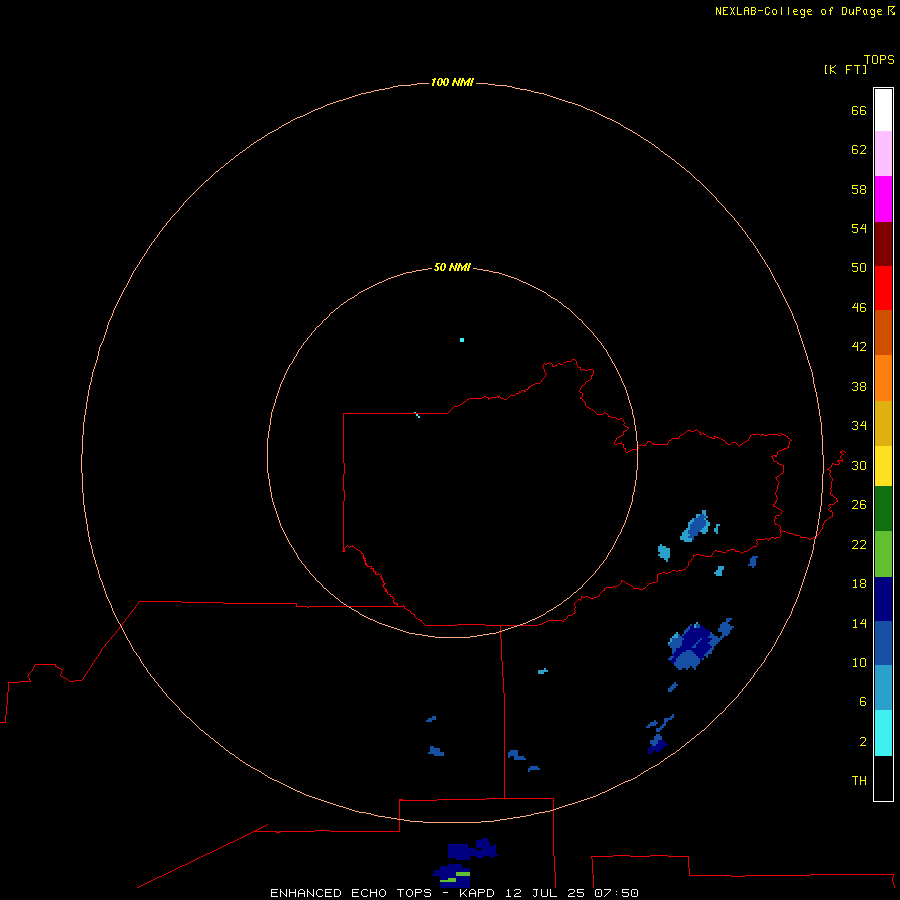The width and height of the screenshot is (900, 900).
Task: Click the '62' legend value label
Action: pyautogui.click(x=859, y=149)
